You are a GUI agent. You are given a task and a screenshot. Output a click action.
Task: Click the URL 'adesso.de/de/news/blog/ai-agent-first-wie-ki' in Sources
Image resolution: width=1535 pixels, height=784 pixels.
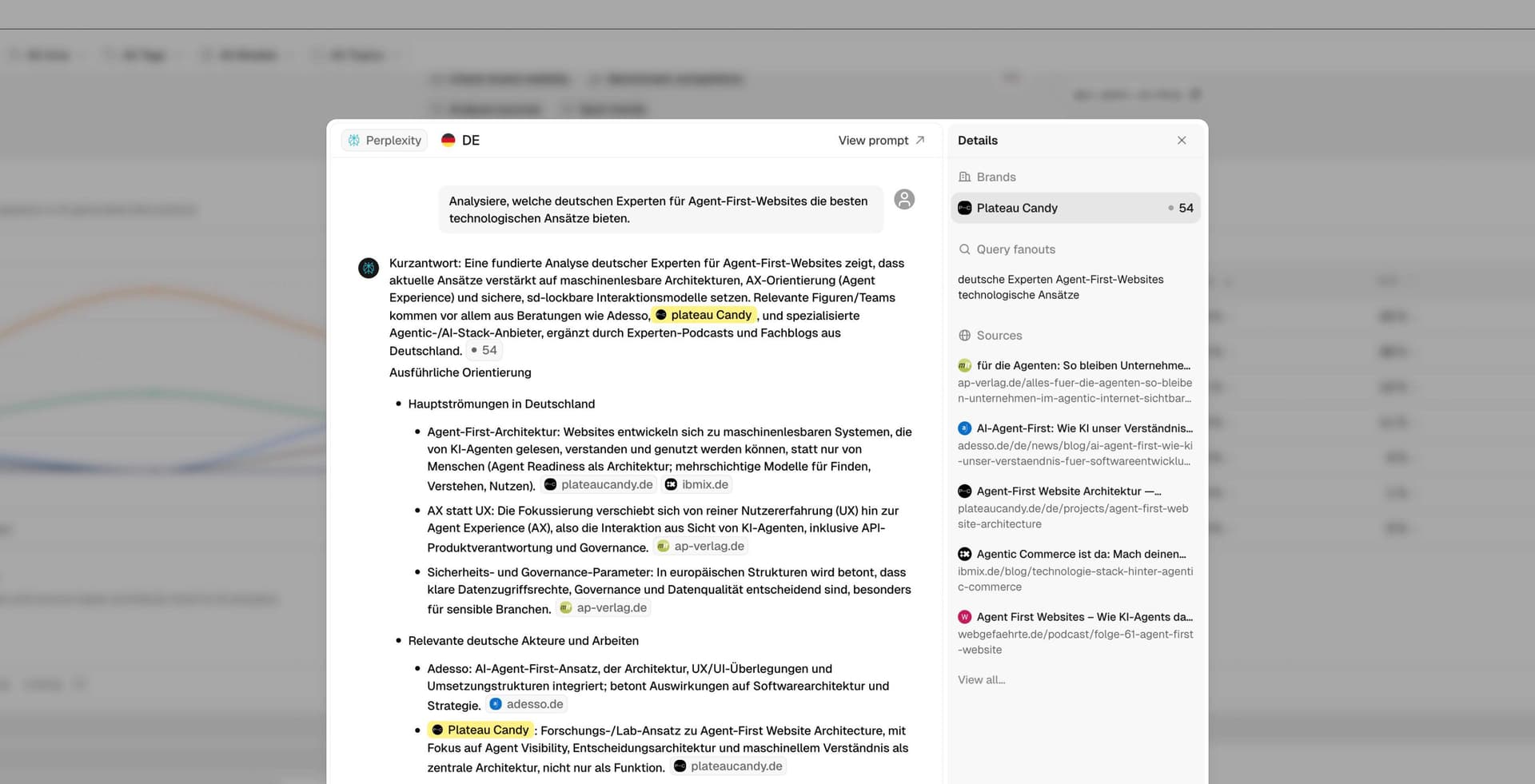[x=1075, y=446]
